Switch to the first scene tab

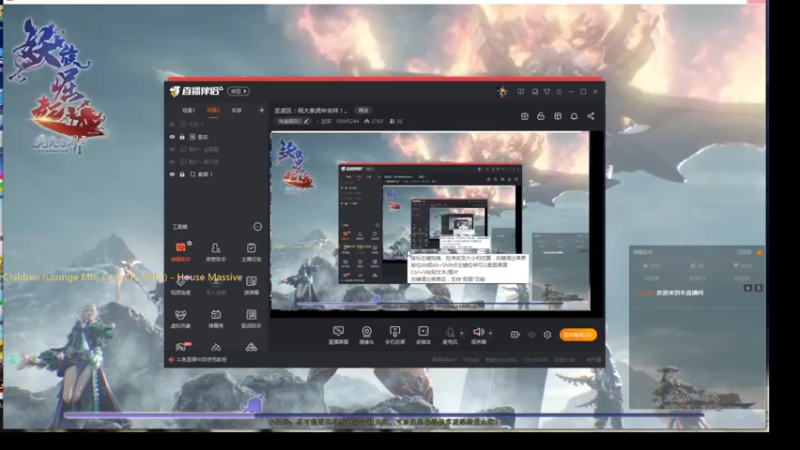(x=189, y=110)
